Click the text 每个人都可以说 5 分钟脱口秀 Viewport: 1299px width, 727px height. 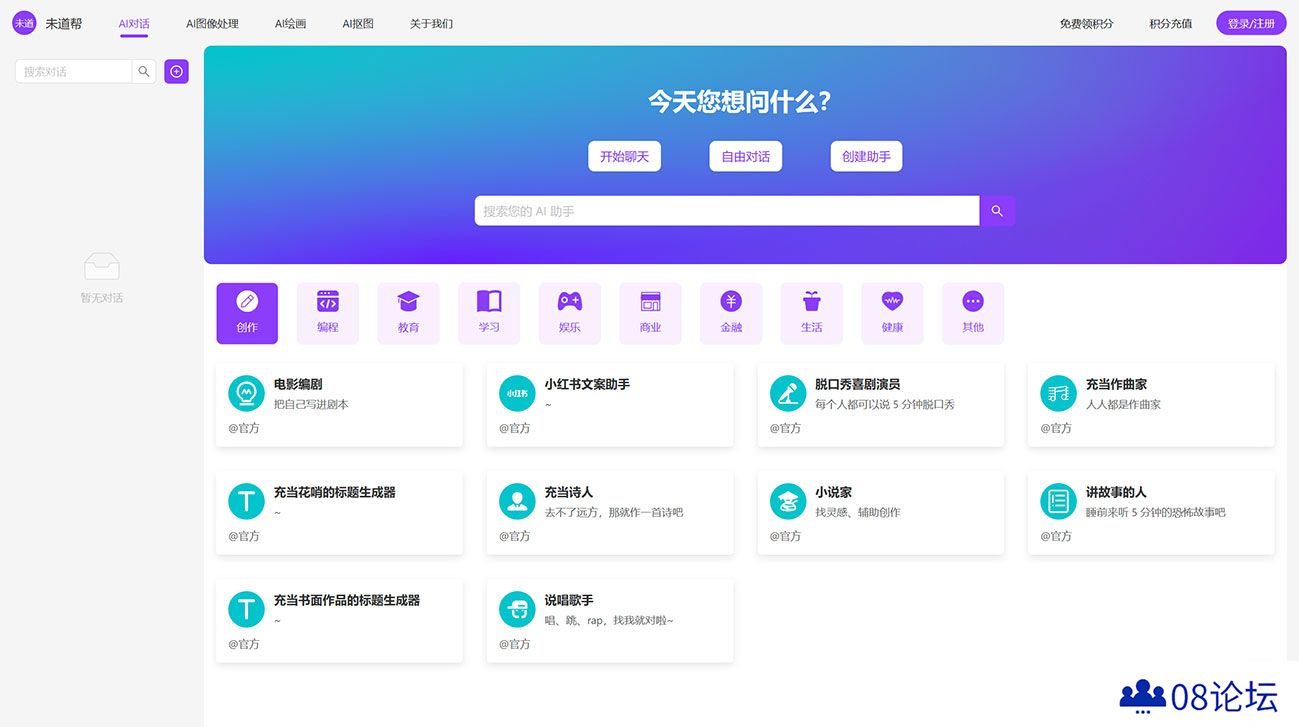pyautogui.click(x=885, y=405)
